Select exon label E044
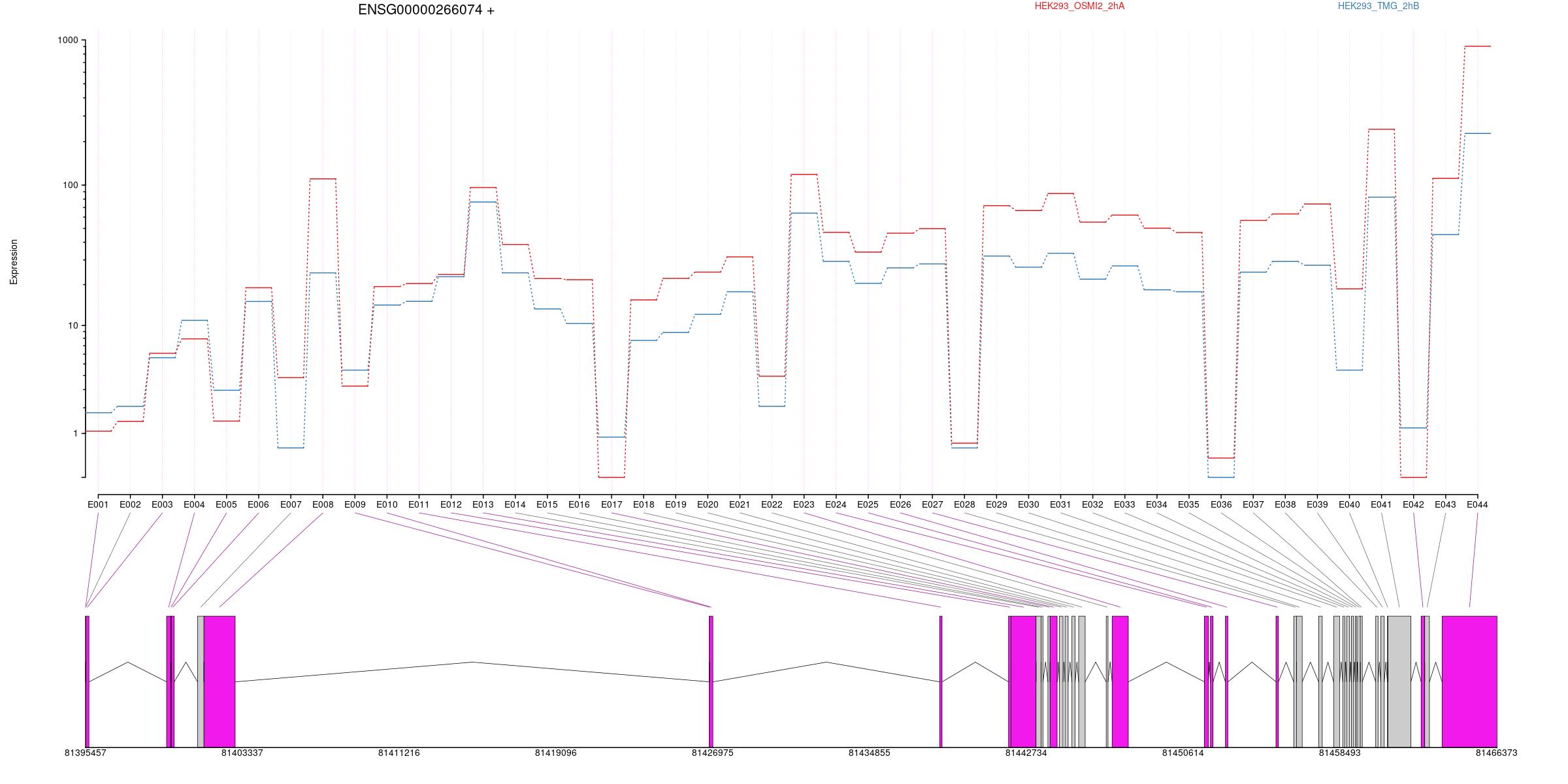 [x=1477, y=504]
